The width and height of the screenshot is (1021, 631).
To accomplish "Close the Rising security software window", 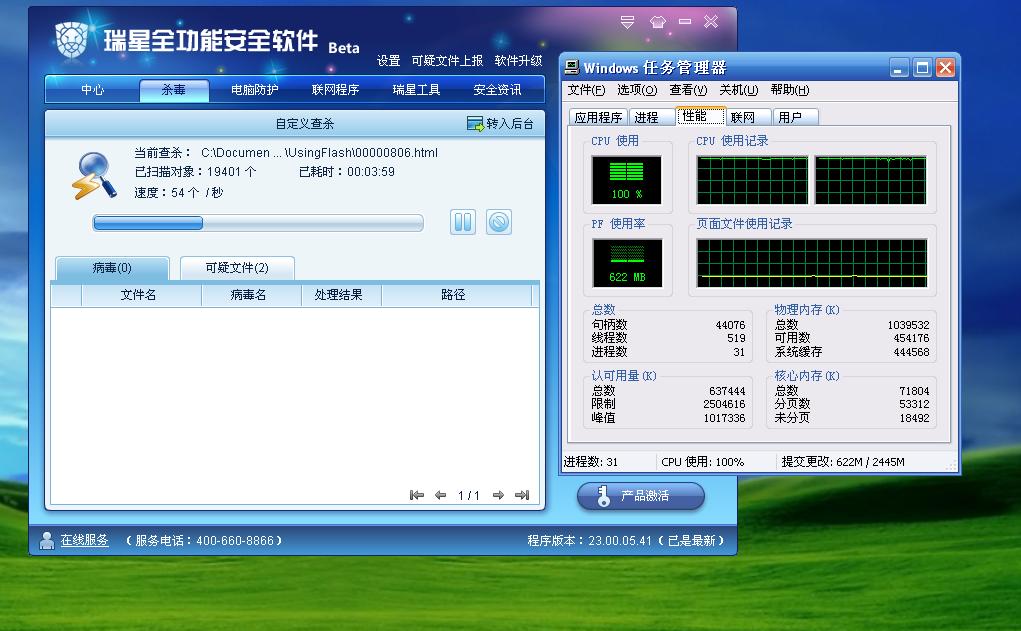I will tap(711, 21).
